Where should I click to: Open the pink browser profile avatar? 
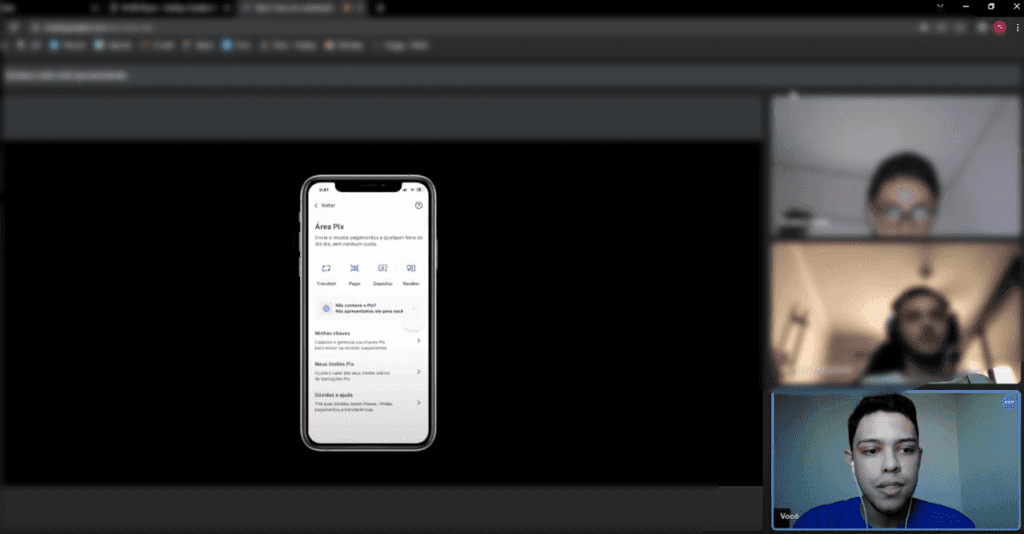pyautogui.click(x=1000, y=27)
